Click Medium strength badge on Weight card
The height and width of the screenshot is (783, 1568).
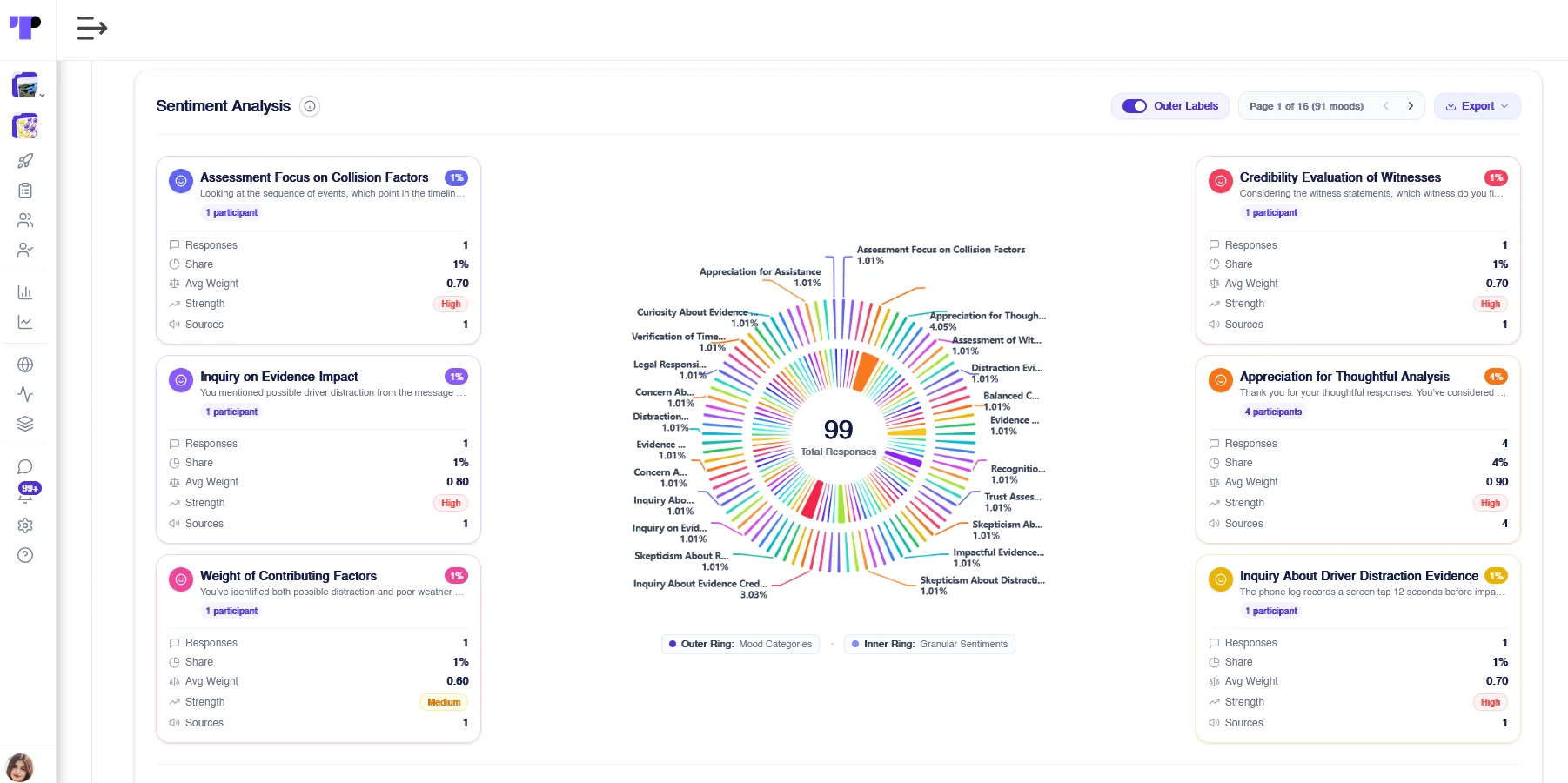click(x=444, y=702)
